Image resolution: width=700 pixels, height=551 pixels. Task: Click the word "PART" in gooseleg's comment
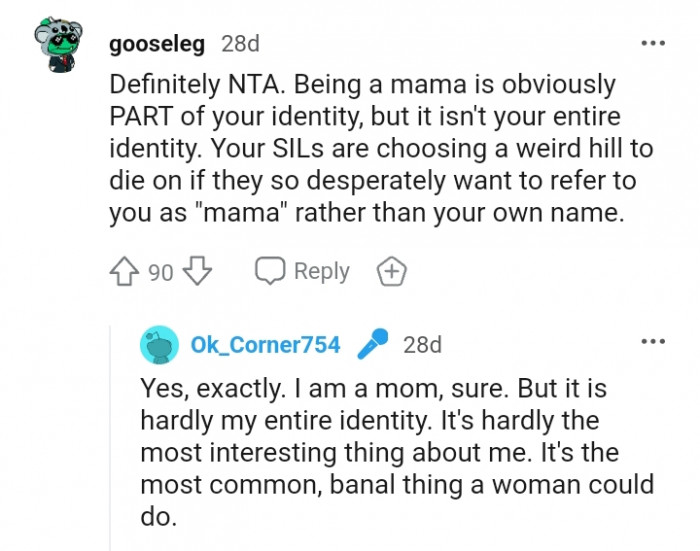click(x=144, y=116)
